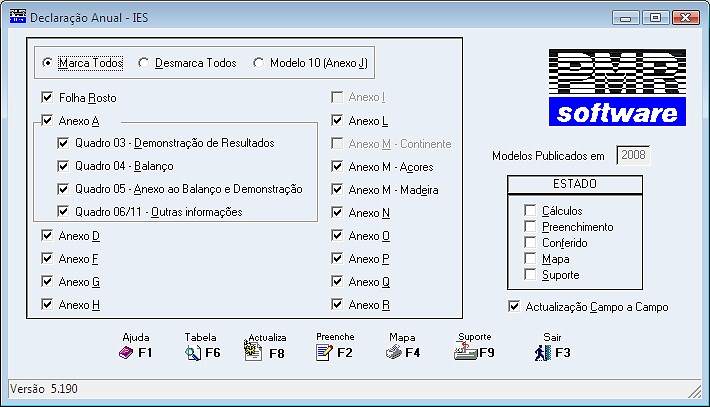This screenshot has width=710, height=407.
Task: Enable the Preenchimento state checkbox
Action: click(530, 226)
